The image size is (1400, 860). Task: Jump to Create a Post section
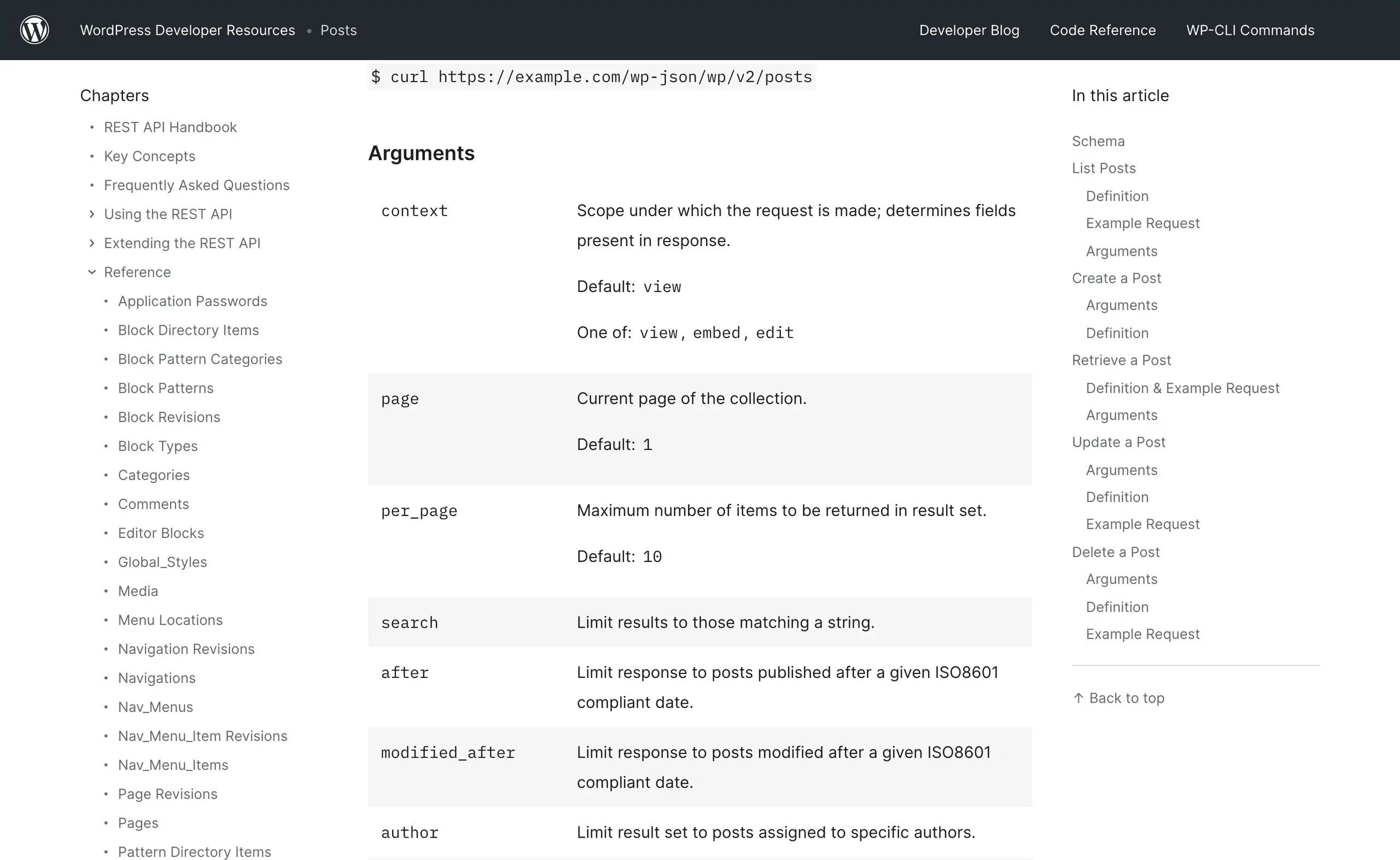click(1116, 278)
